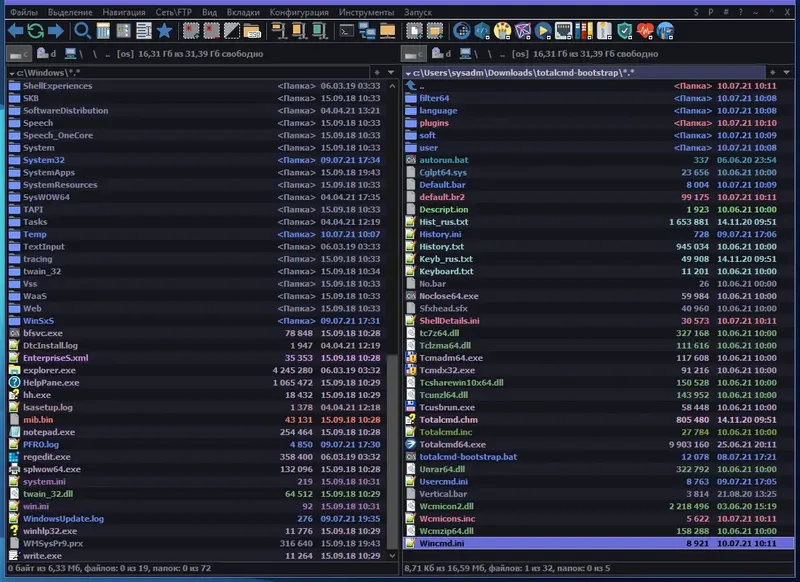The image size is (800, 582).
Task: Go forward with the blue right arrow
Action: tap(56, 31)
